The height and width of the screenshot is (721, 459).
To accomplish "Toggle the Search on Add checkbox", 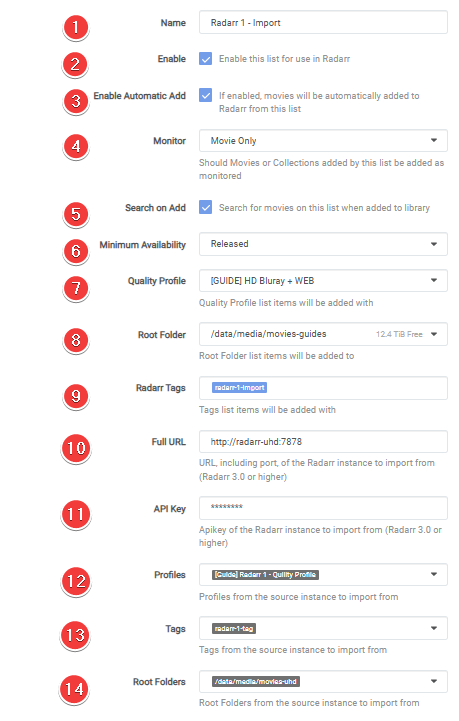I will point(205,207).
